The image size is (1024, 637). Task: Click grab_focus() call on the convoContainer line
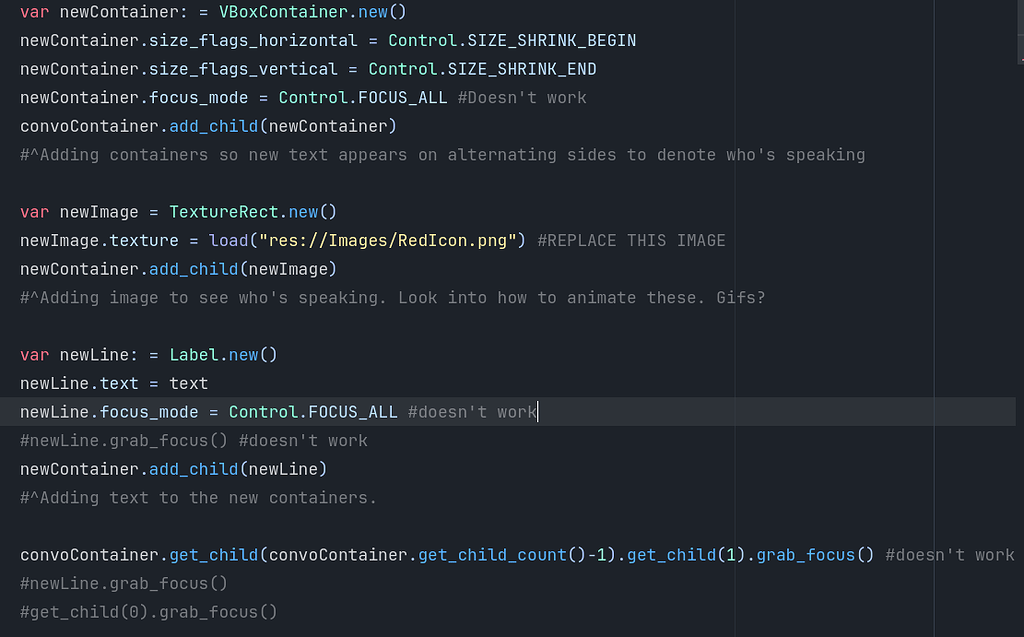click(x=810, y=554)
